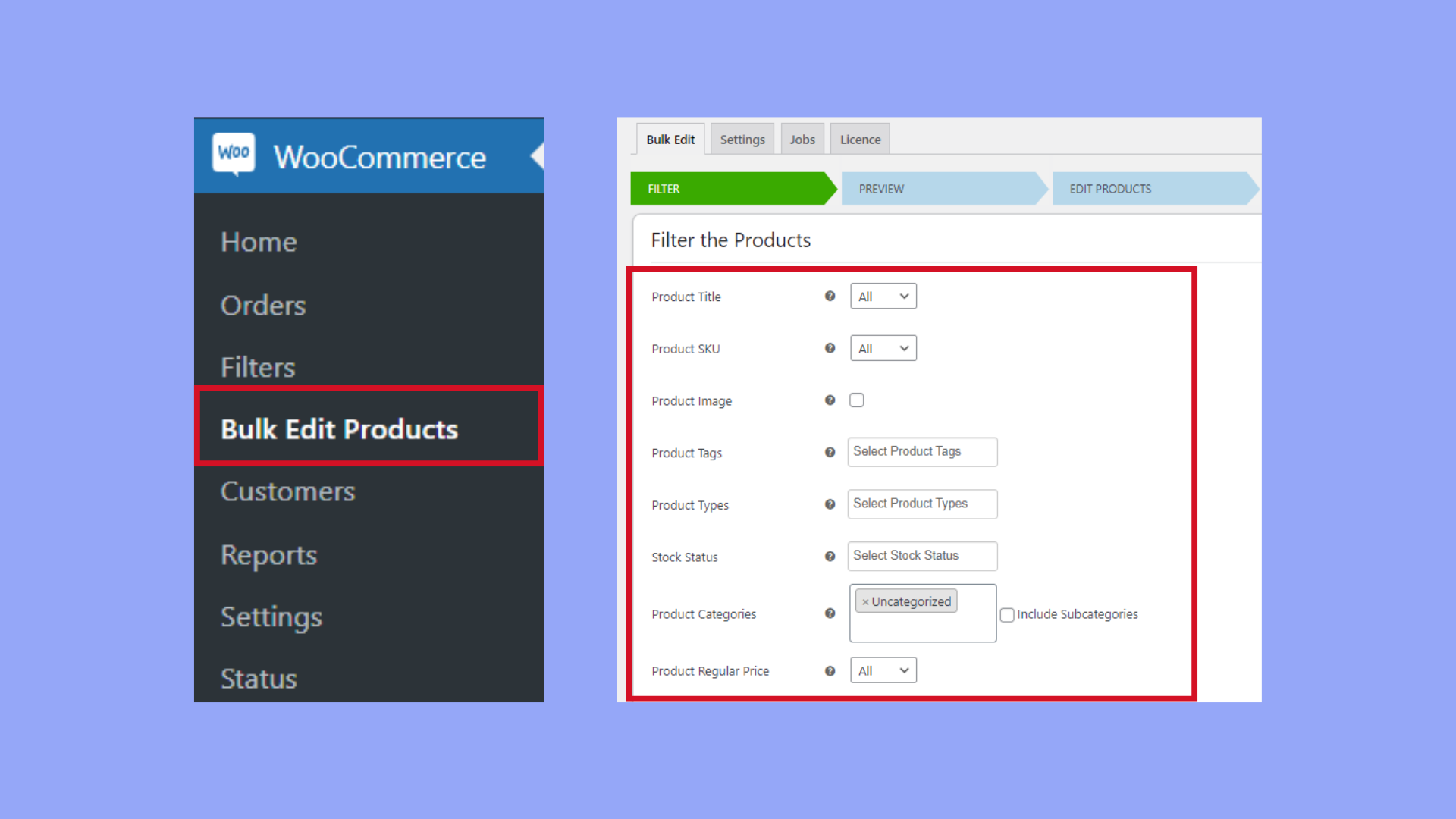This screenshot has height=819, width=1456.
Task: Click help icon beside Product Tags
Action: point(830,453)
